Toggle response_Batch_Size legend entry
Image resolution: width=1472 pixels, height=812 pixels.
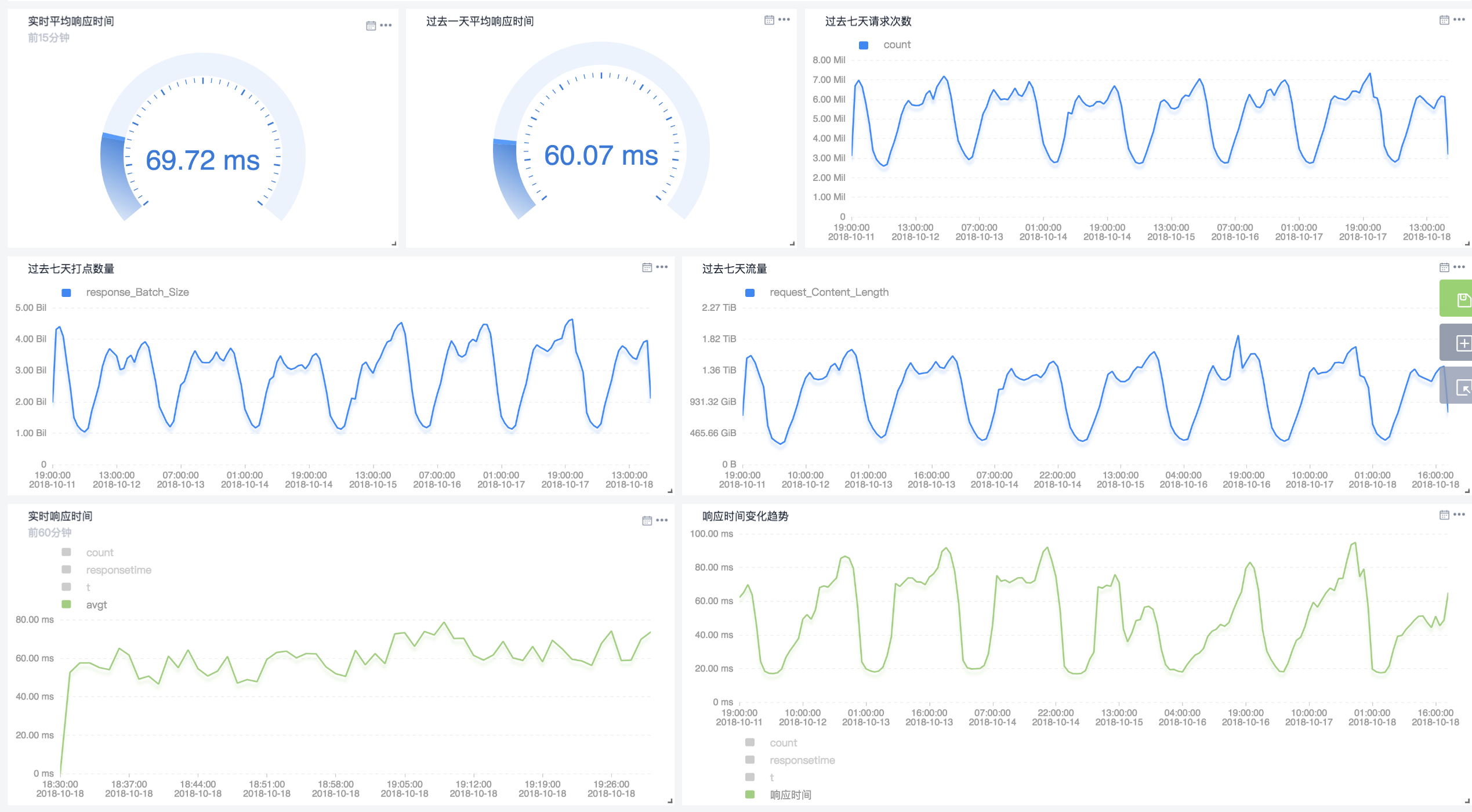[x=137, y=292]
